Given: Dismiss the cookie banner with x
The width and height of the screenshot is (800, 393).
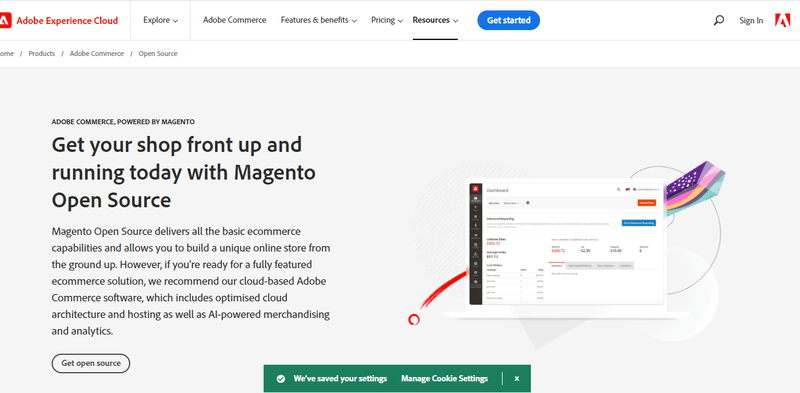Looking at the screenshot, I should click(x=517, y=379).
